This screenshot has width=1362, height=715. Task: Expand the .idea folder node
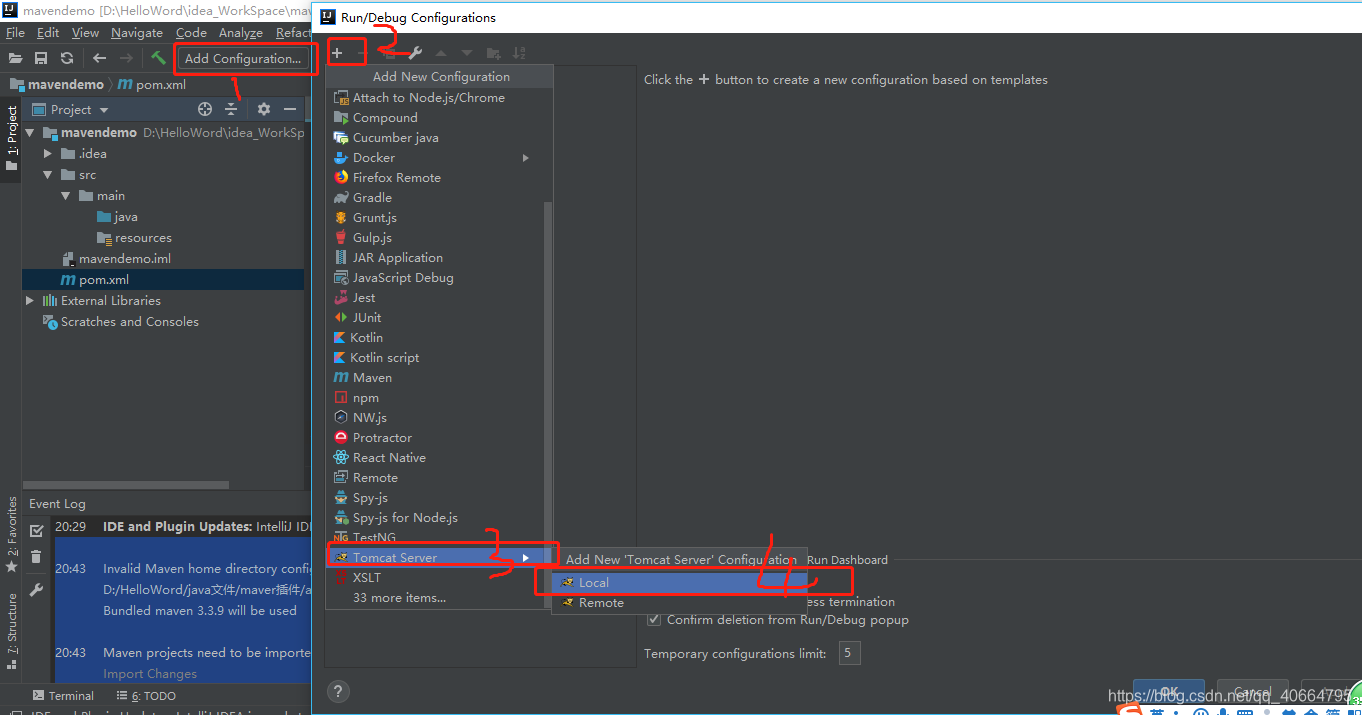click(48, 154)
